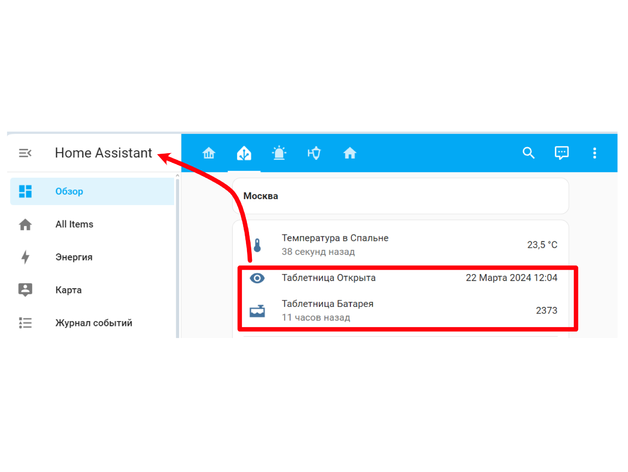
Task: Open All Items in the sidebar
Action: 74,225
